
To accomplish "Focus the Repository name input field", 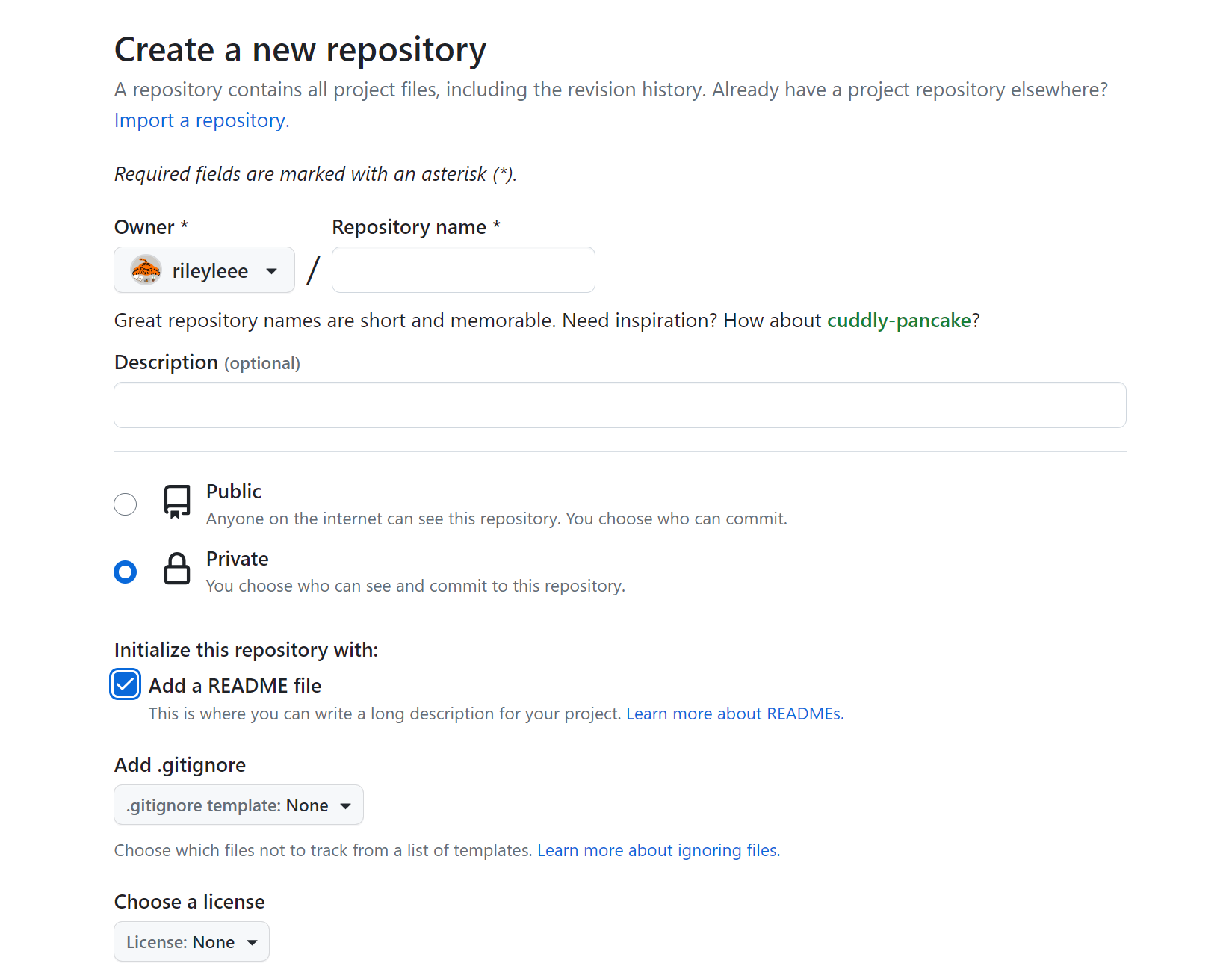I will (x=463, y=270).
